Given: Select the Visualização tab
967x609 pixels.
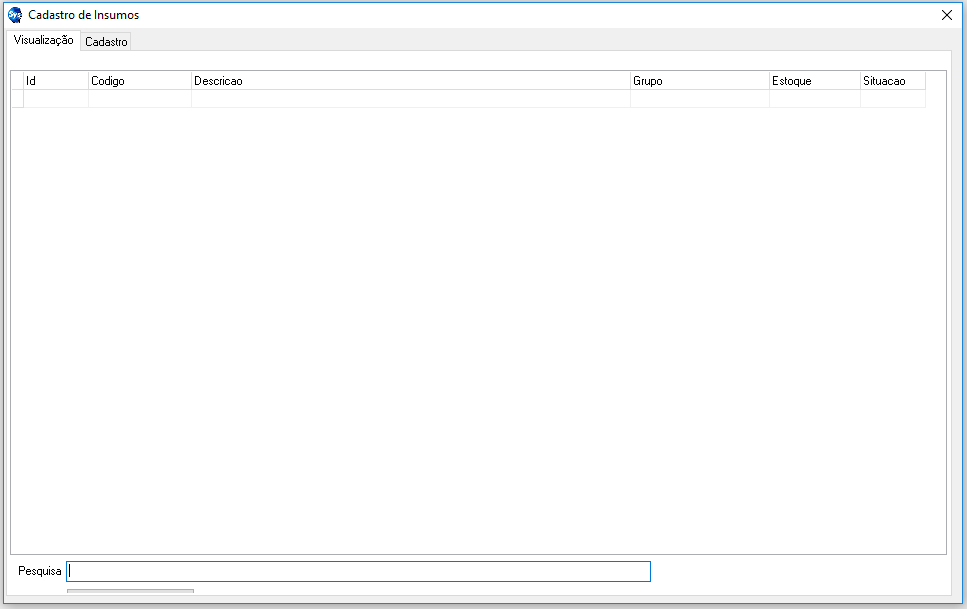Looking at the screenshot, I should pyautogui.click(x=44, y=40).
